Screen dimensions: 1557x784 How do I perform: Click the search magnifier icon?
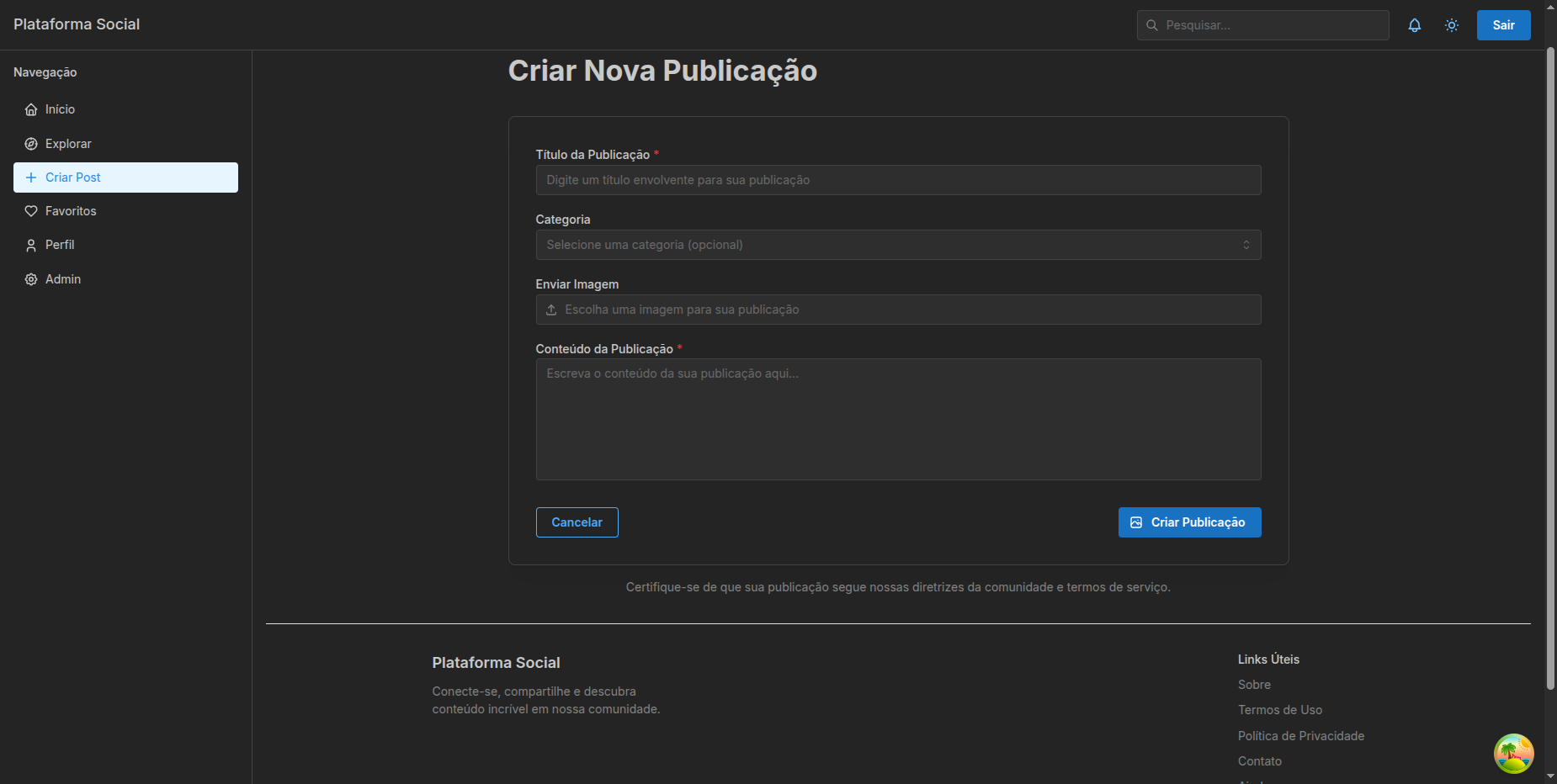point(1151,25)
